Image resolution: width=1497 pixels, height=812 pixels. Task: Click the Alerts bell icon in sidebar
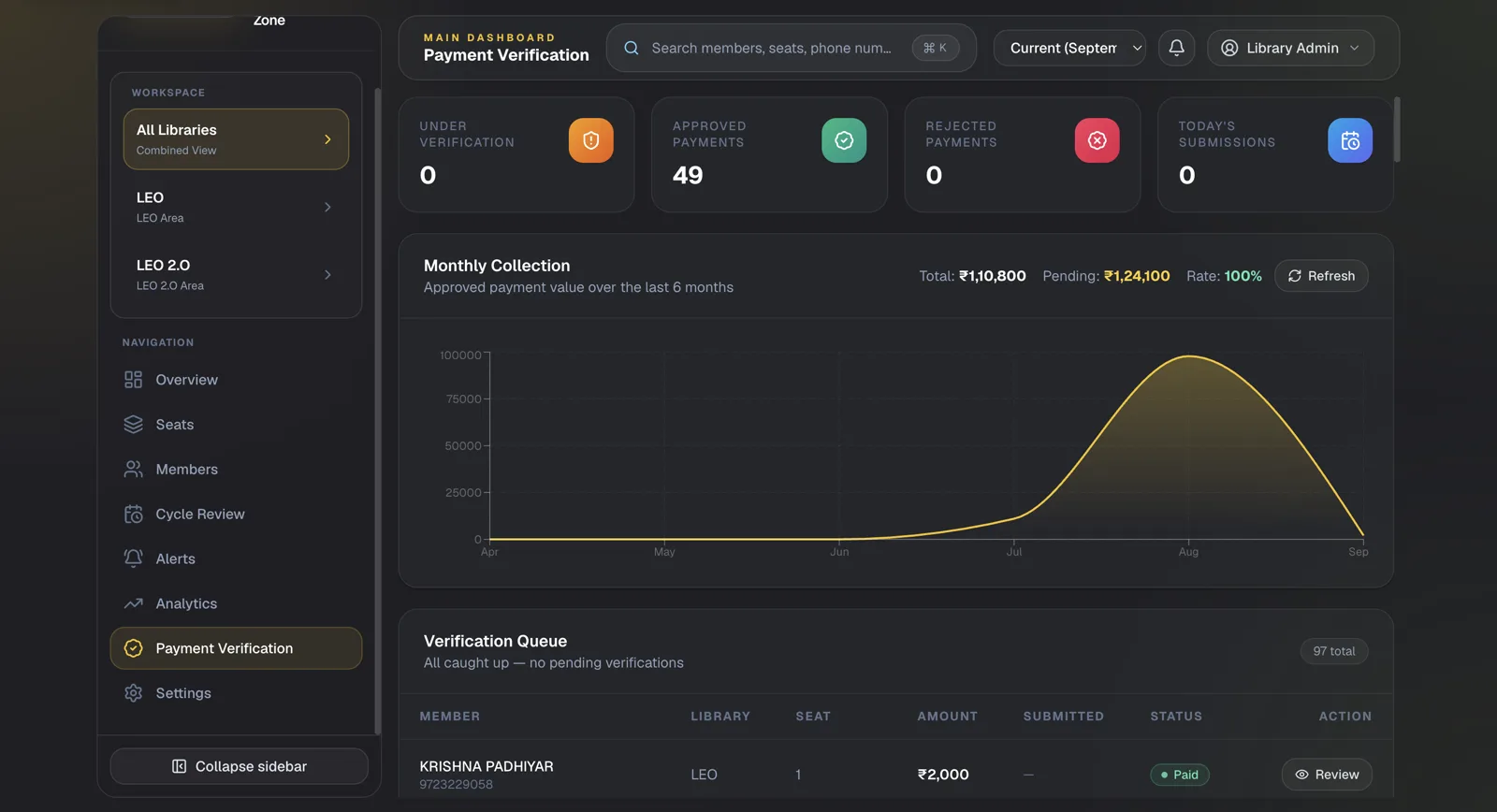coord(134,558)
